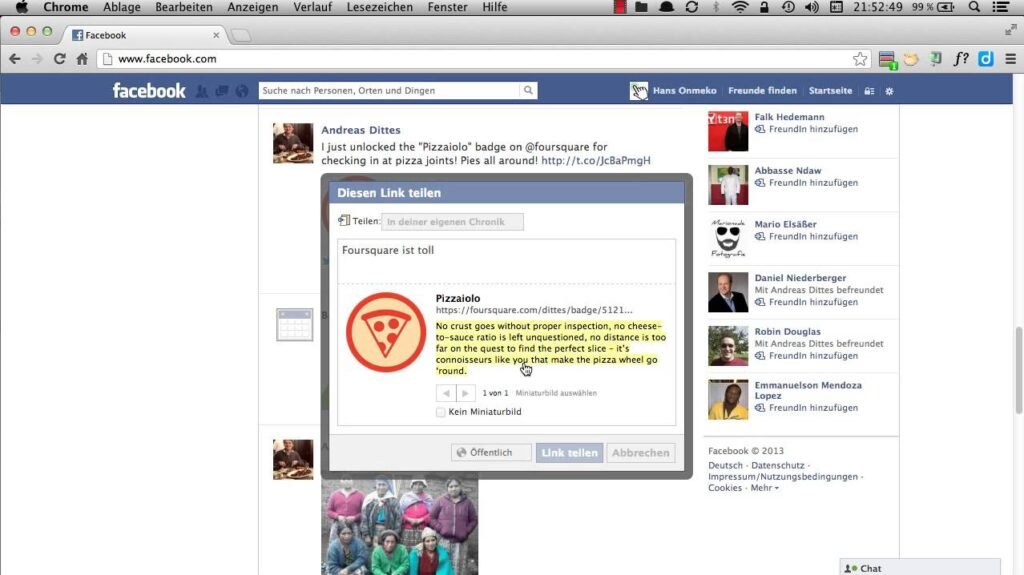
Task: Open the Verlauf menu
Action: [x=312, y=7]
